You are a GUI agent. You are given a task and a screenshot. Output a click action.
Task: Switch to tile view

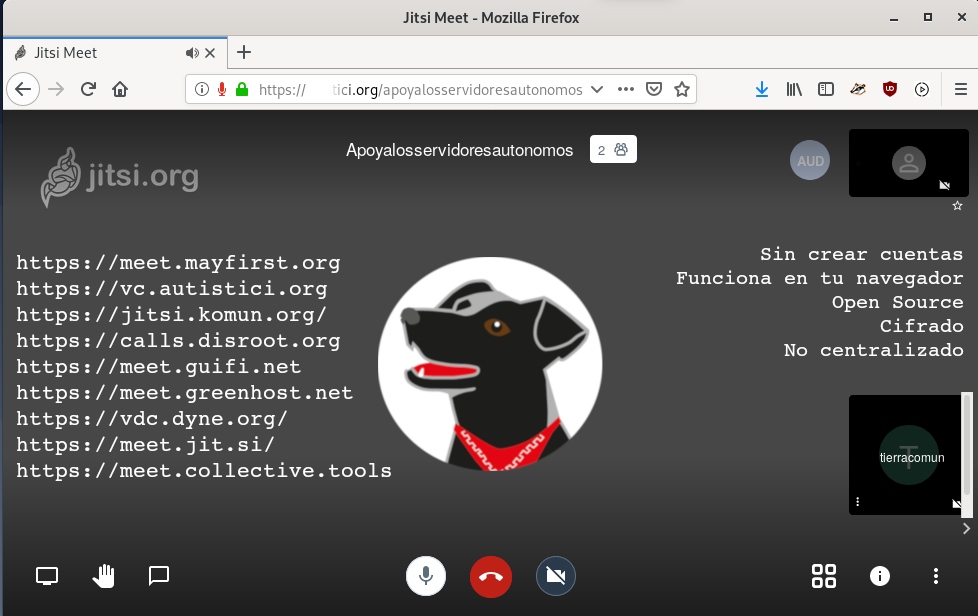pyautogui.click(x=824, y=576)
